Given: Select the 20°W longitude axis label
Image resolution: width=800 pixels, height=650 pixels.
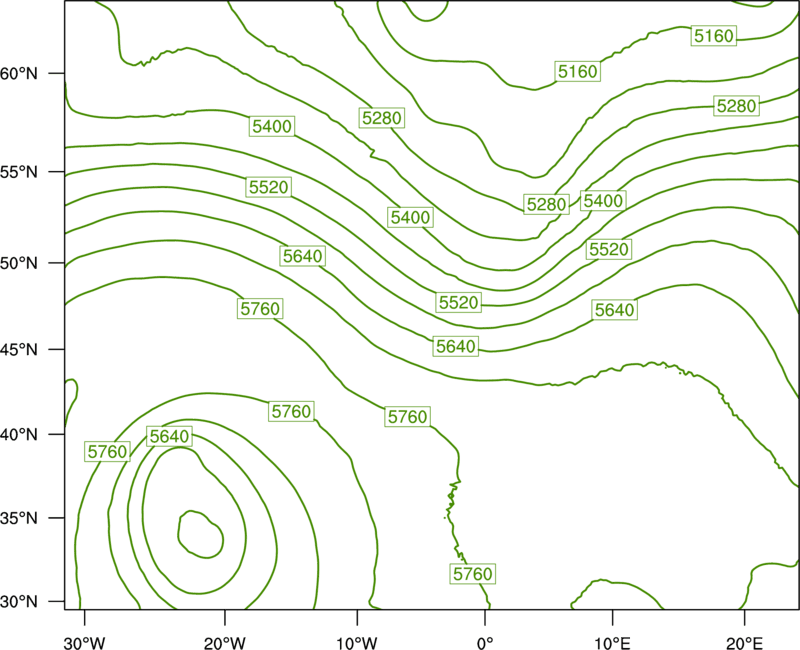Looking at the screenshot, I should (224, 643).
